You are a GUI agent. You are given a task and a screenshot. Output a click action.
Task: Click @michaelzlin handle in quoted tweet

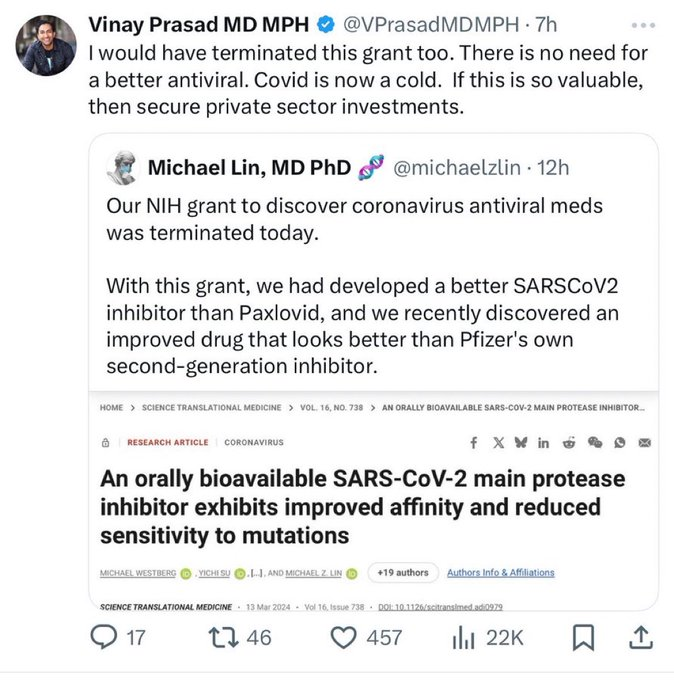point(458,167)
